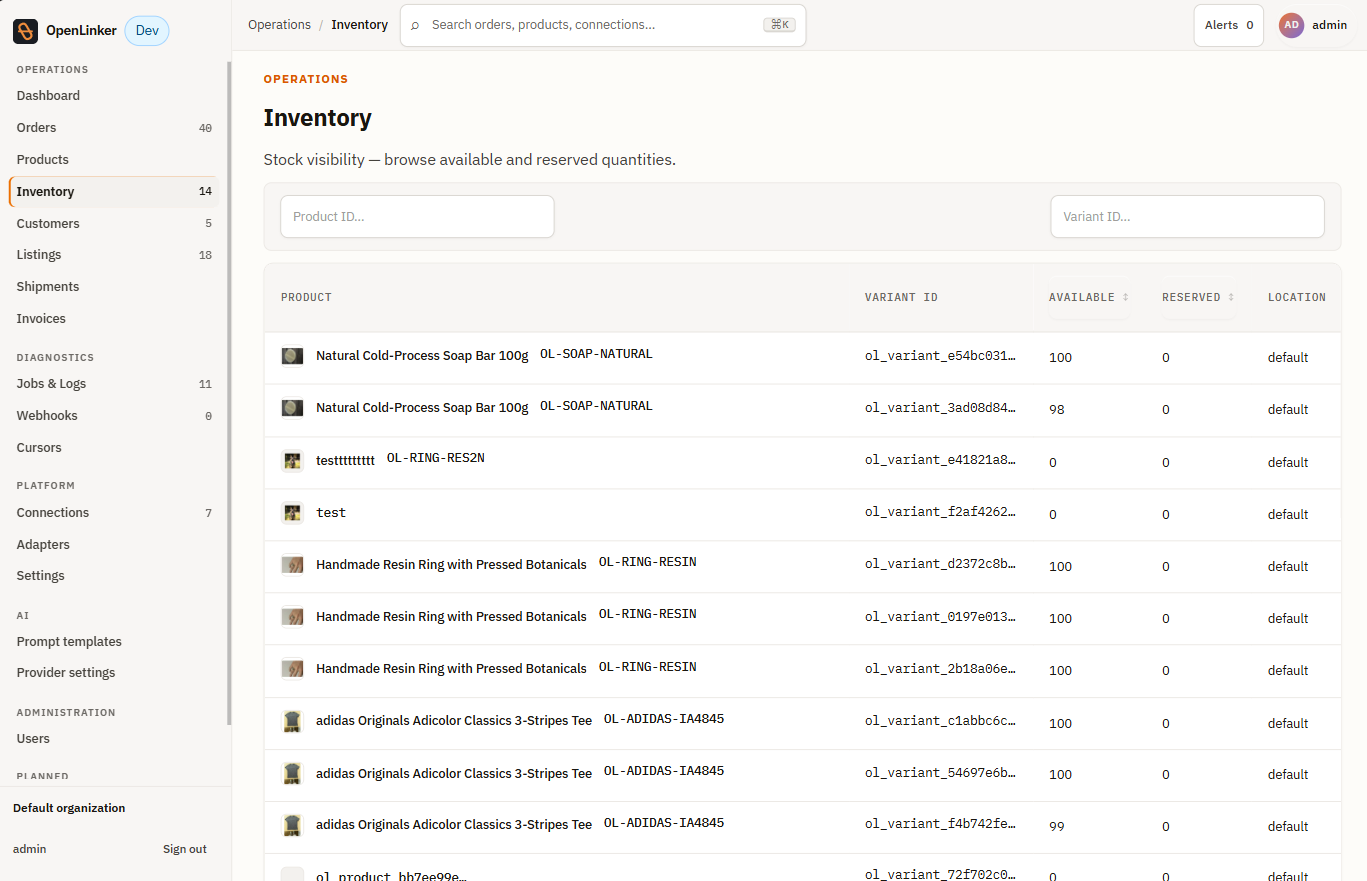This screenshot has width=1367, height=881.
Task: Open Settings in the sidebar
Action: (x=114, y=576)
